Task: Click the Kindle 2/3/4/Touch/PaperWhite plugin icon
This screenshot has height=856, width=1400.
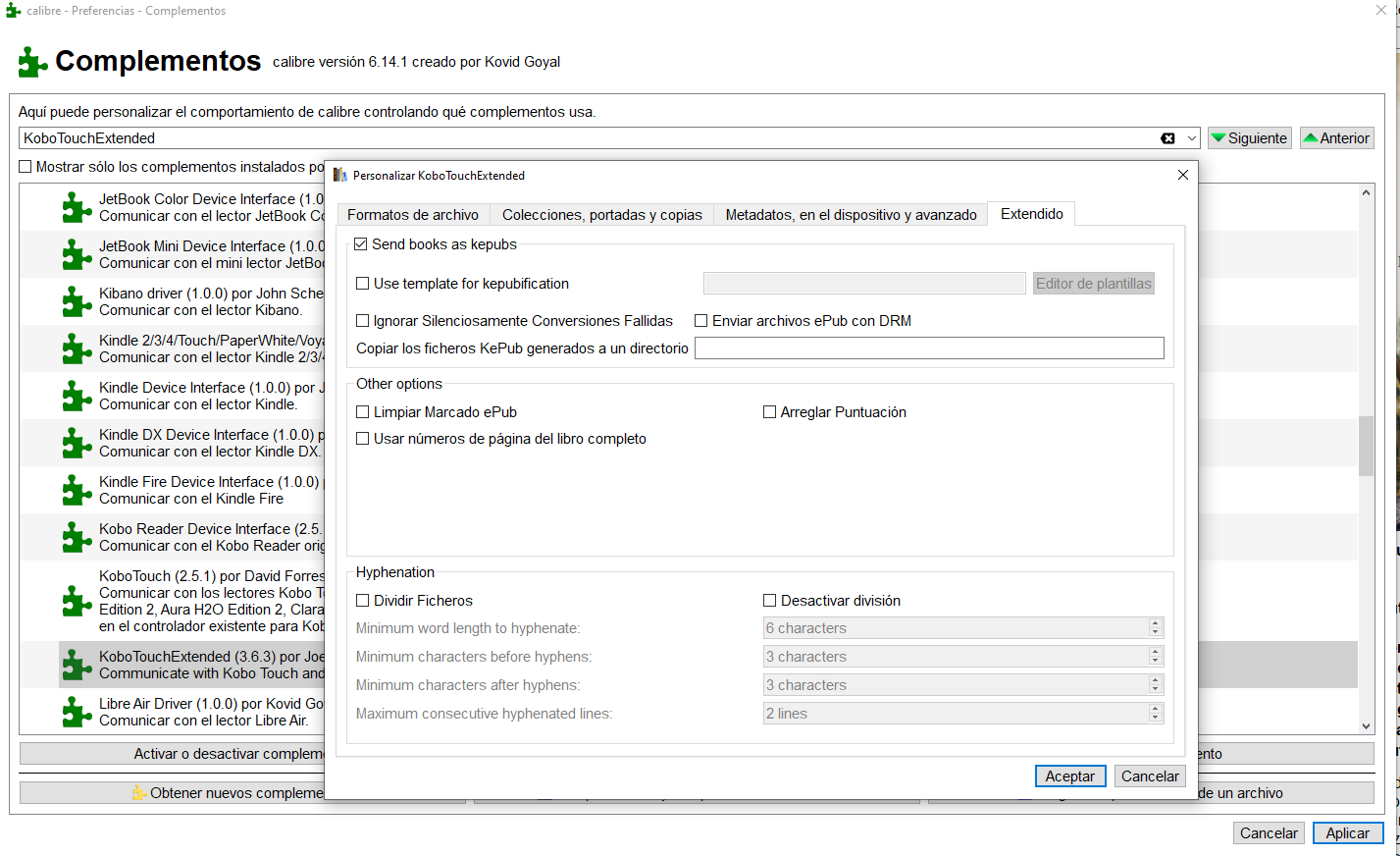Action: point(77,348)
